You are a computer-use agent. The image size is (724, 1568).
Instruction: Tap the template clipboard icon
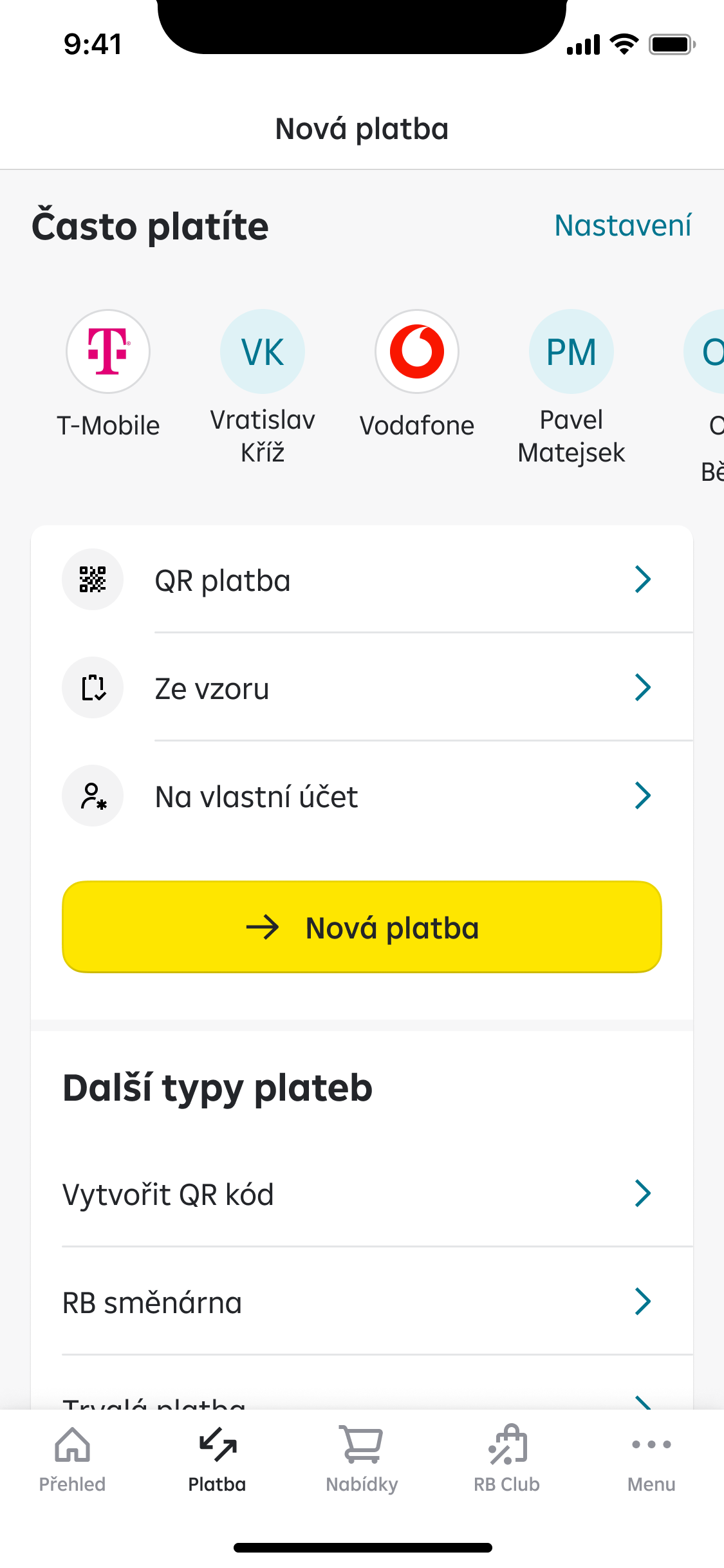coord(93,687)
